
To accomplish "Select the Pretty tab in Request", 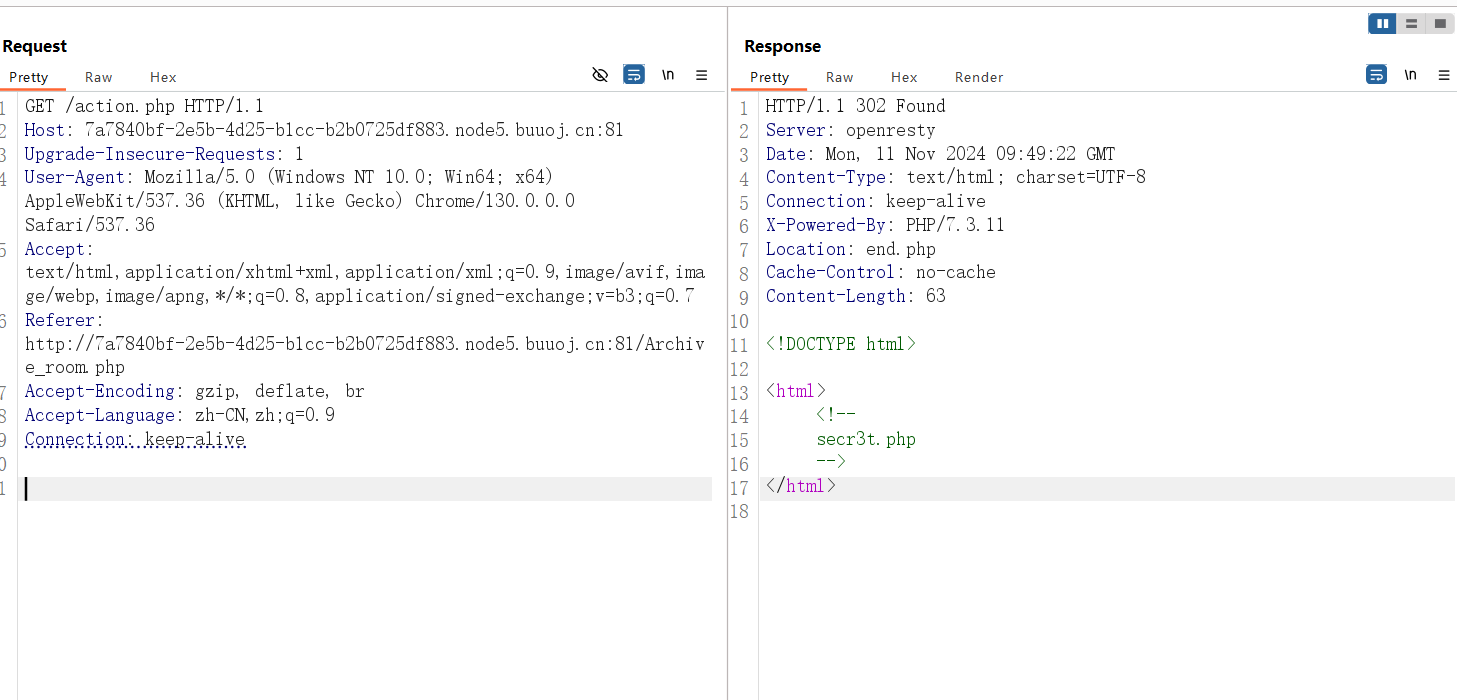I will (x=29, y=77).
